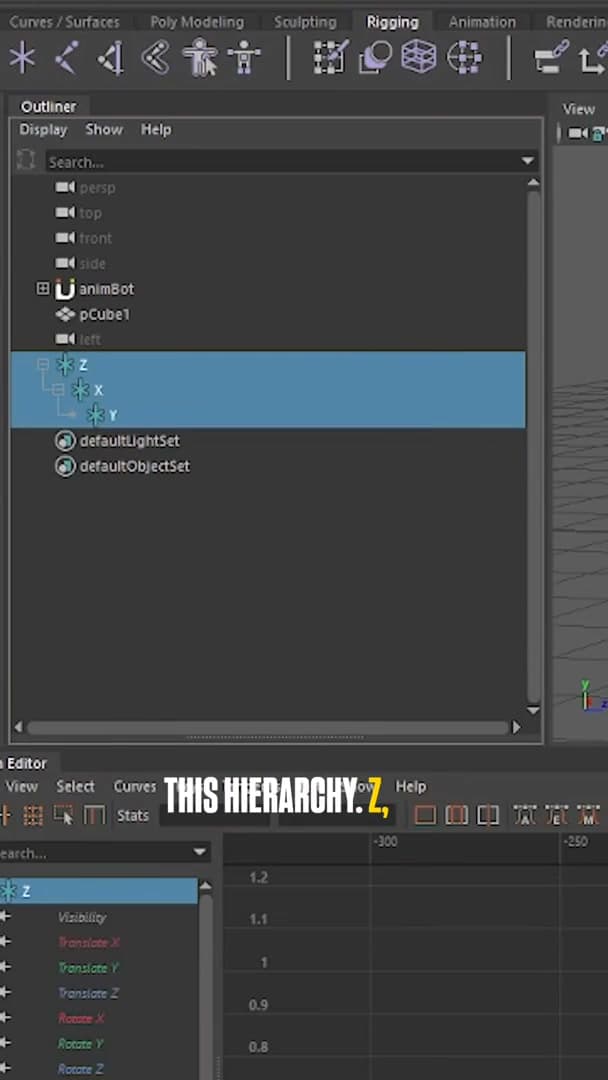This screenshot has height=1080, width=608.
Task: Expand the animBot node
Action: coord(43,289)
